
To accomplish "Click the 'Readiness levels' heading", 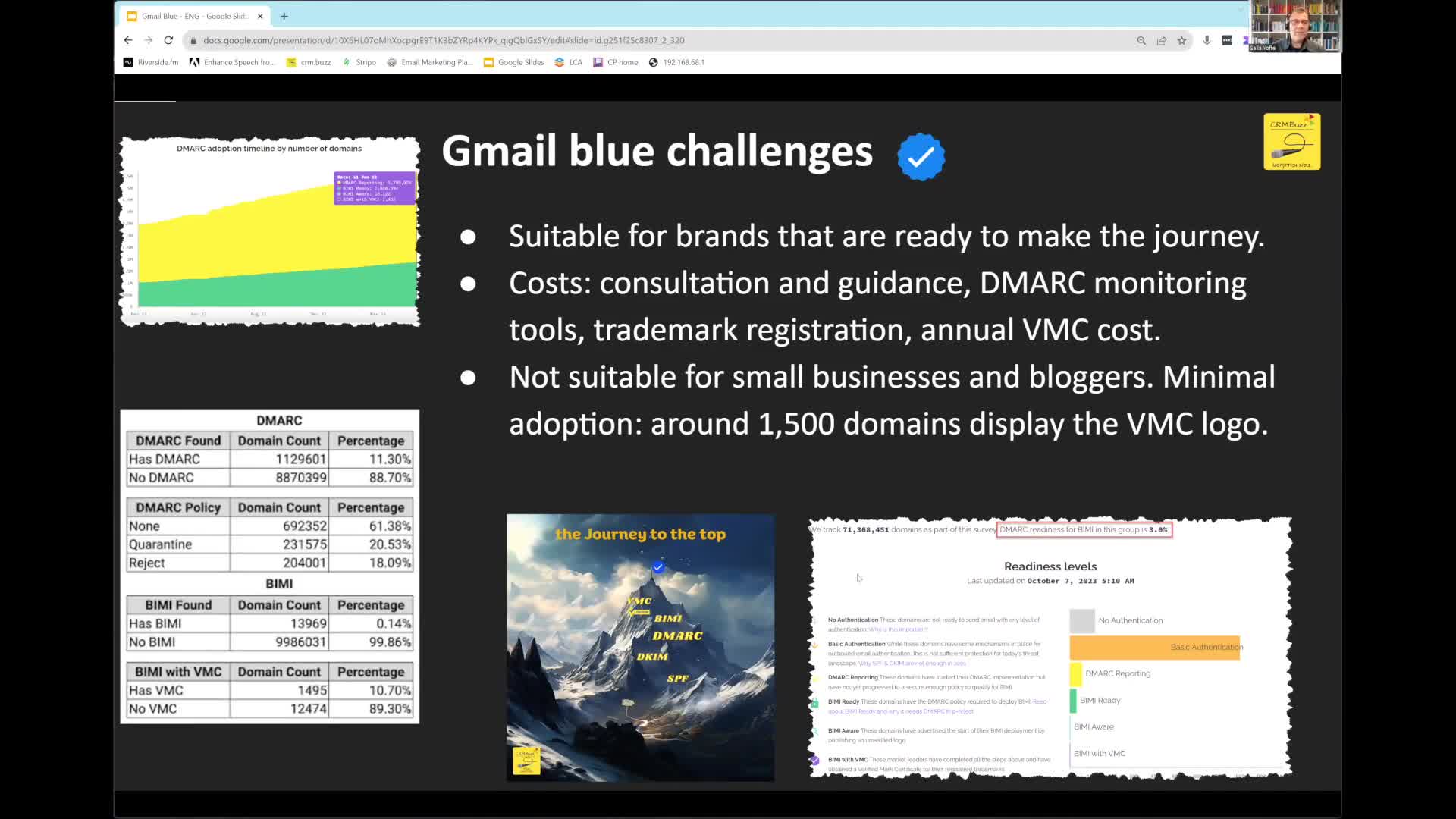I will (x=1050, y=566).
